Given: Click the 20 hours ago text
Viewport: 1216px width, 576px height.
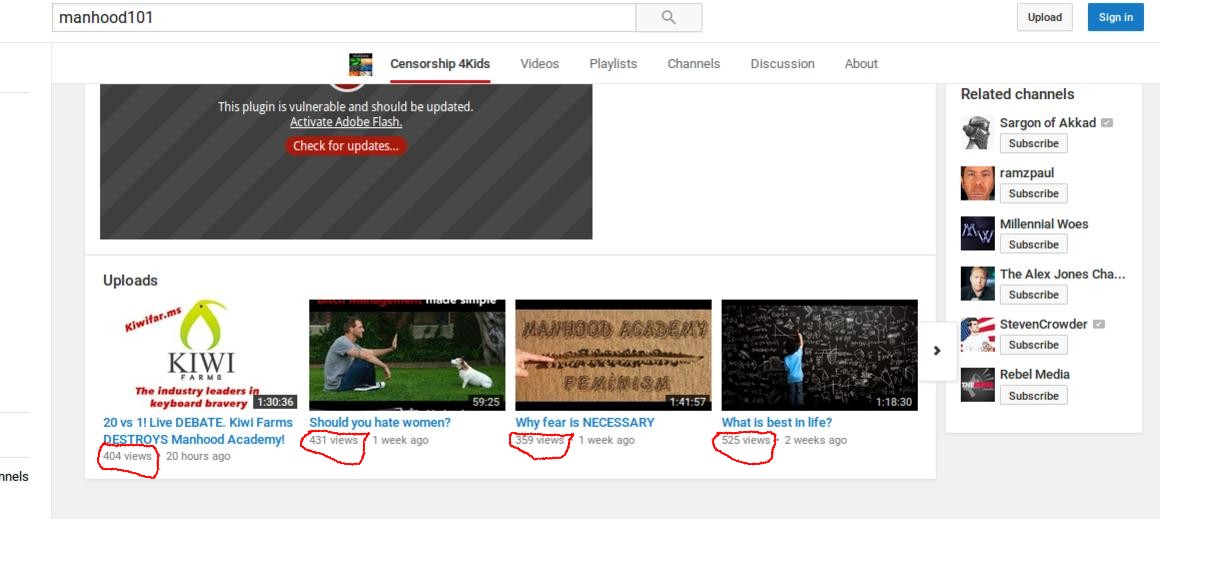Looking at the screenshot, I should [198, 456].
